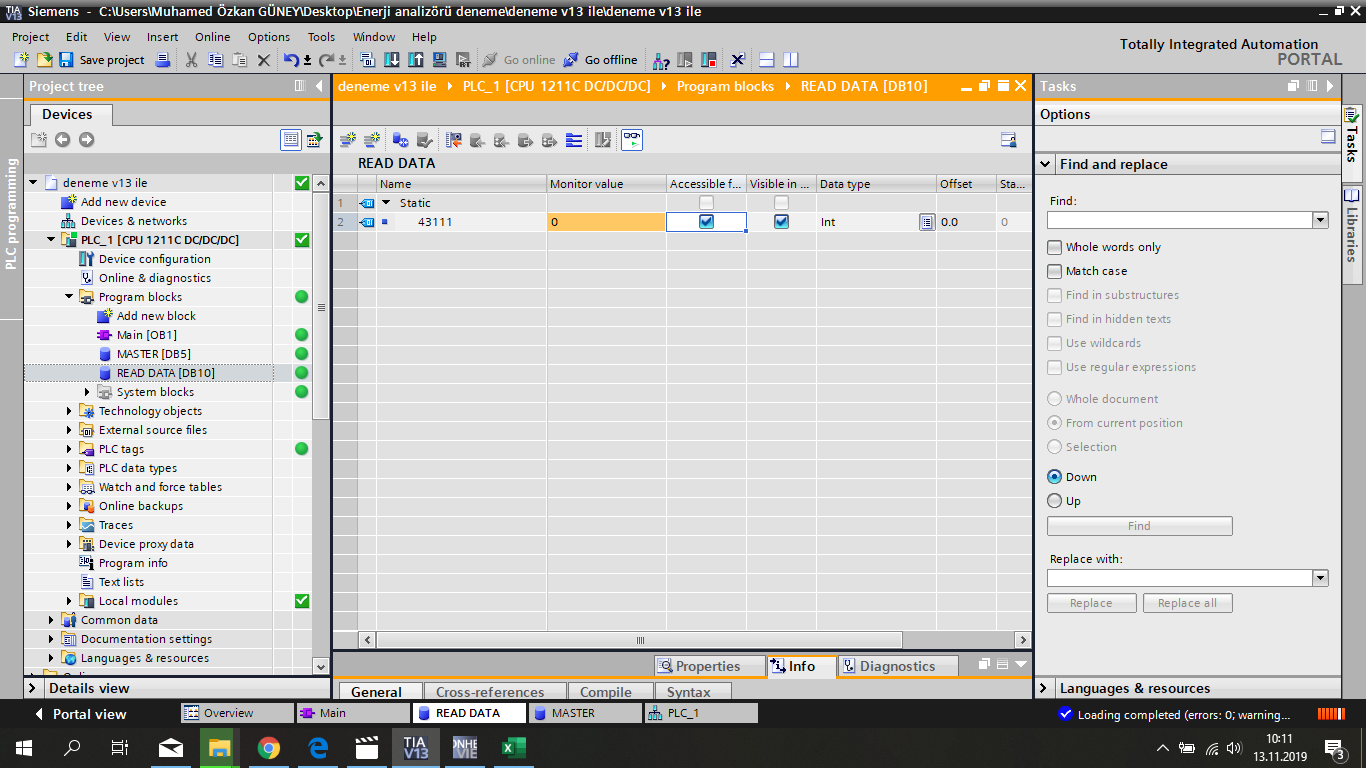Click the Start simulation icon
The height and width of the screenshot is (768, 1366).
pyautogui.click(x=439, y=60)
